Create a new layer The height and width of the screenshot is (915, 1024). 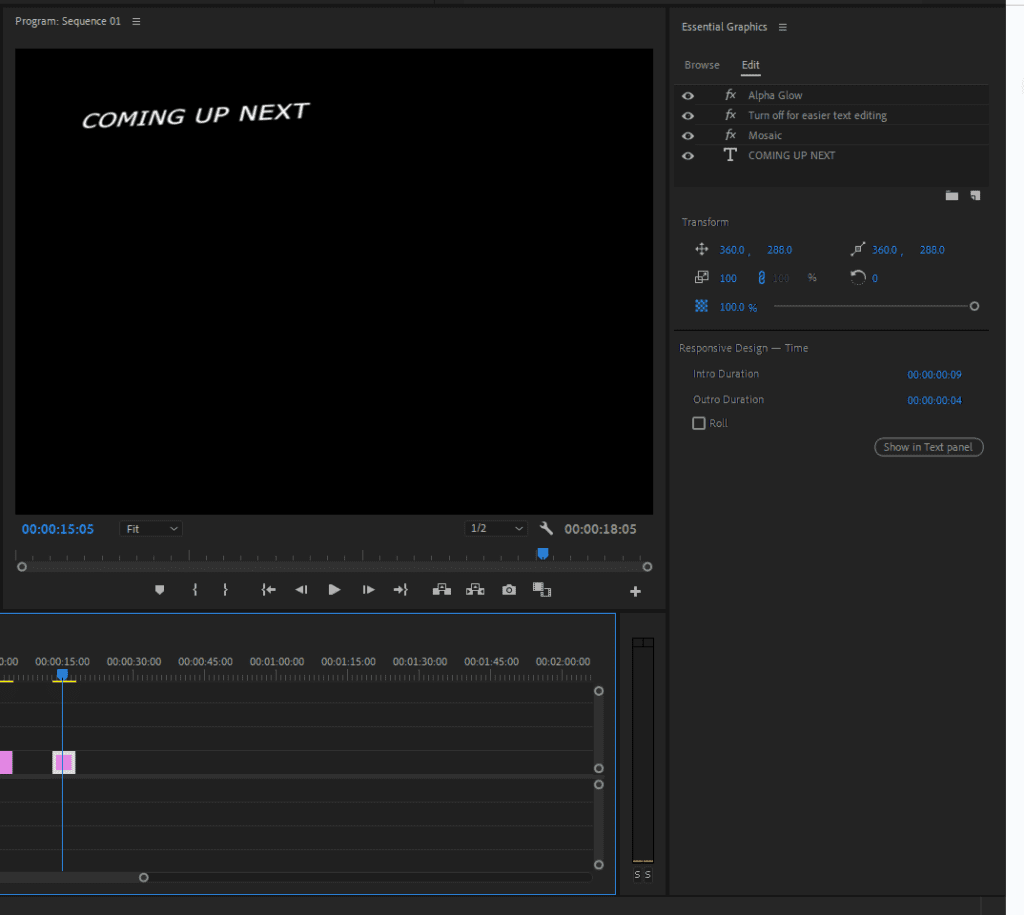[x=975, y=195]
